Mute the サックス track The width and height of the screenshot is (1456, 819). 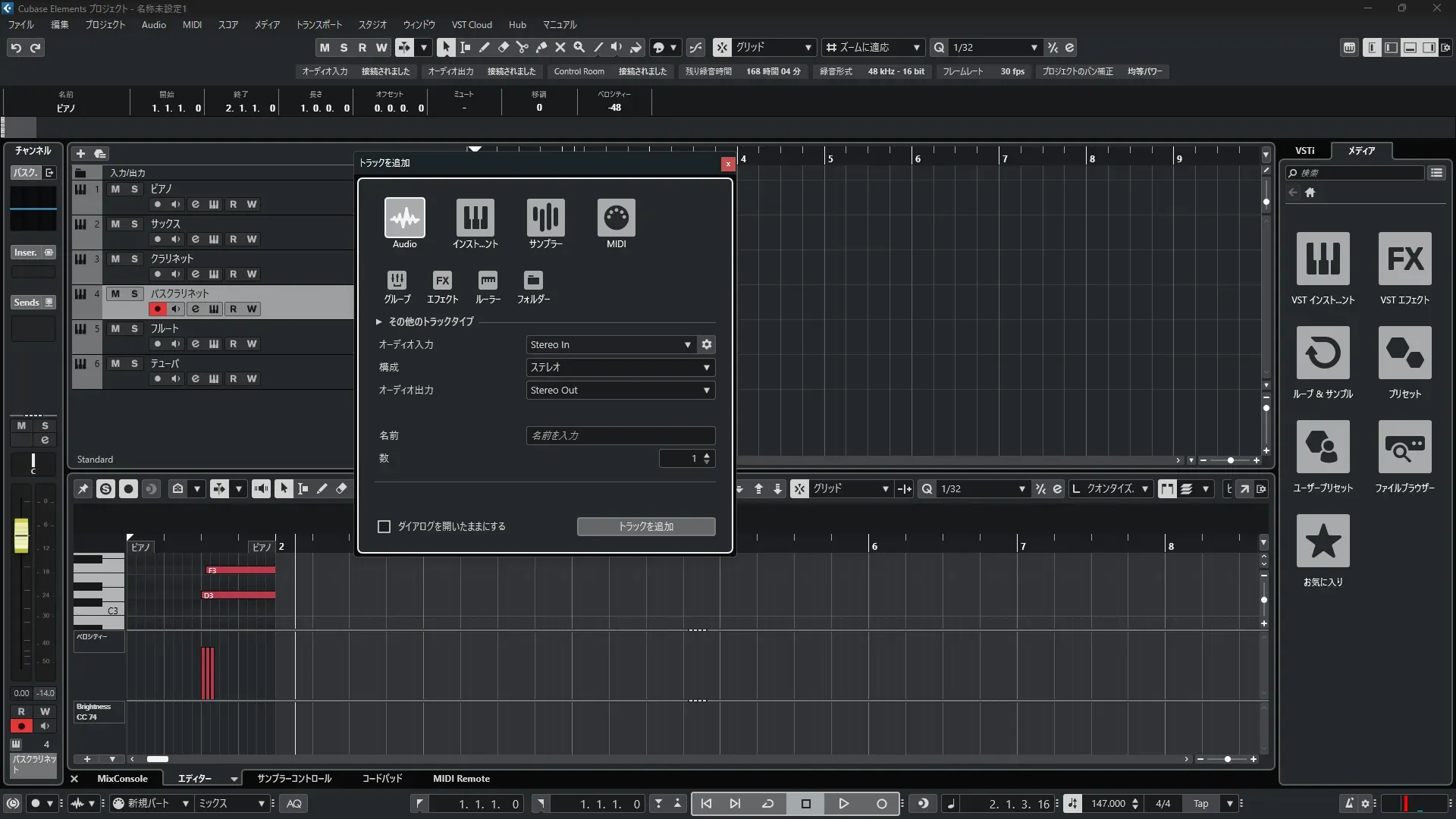[115, 224]
